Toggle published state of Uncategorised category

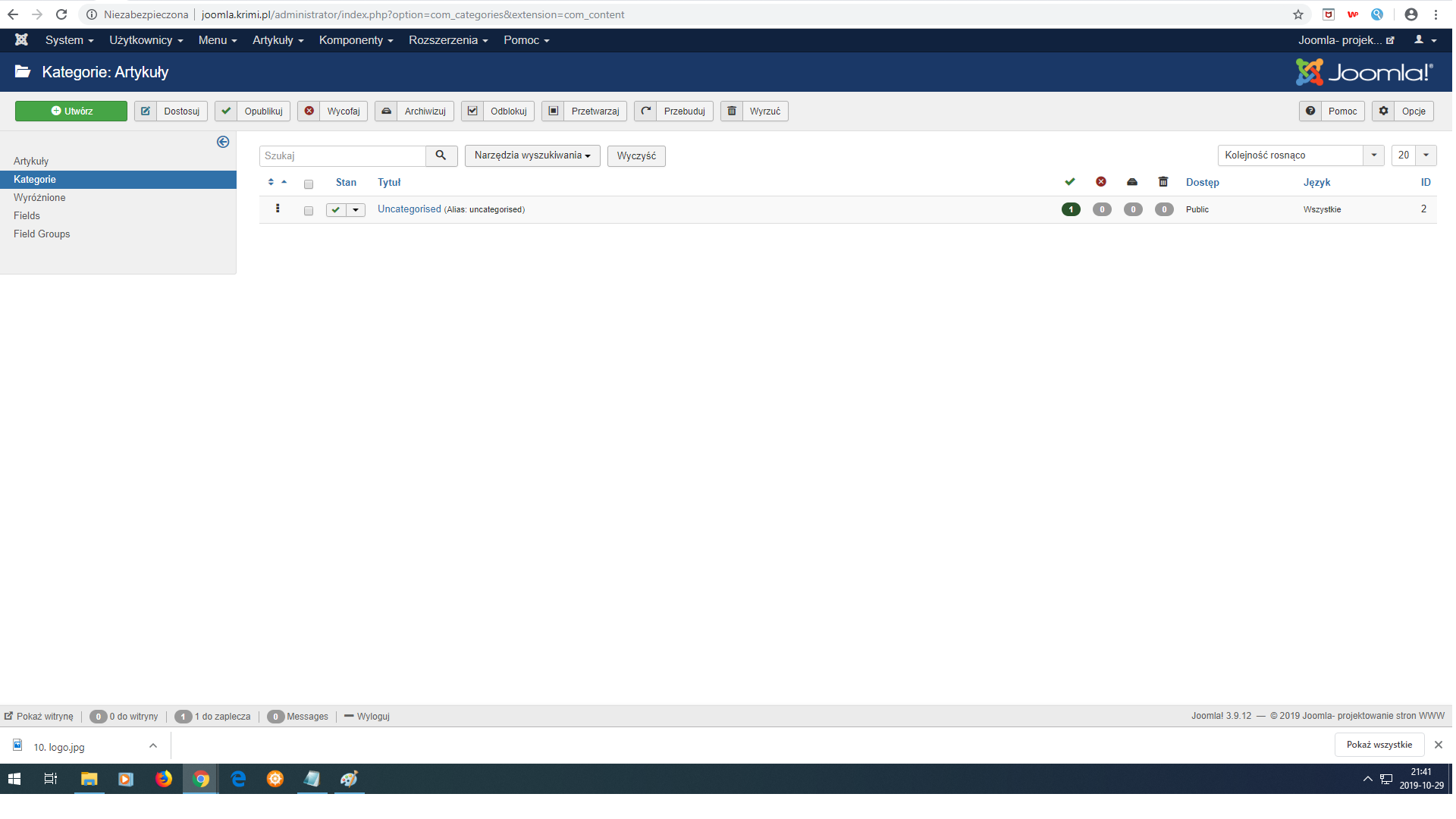tap(336, 210)
